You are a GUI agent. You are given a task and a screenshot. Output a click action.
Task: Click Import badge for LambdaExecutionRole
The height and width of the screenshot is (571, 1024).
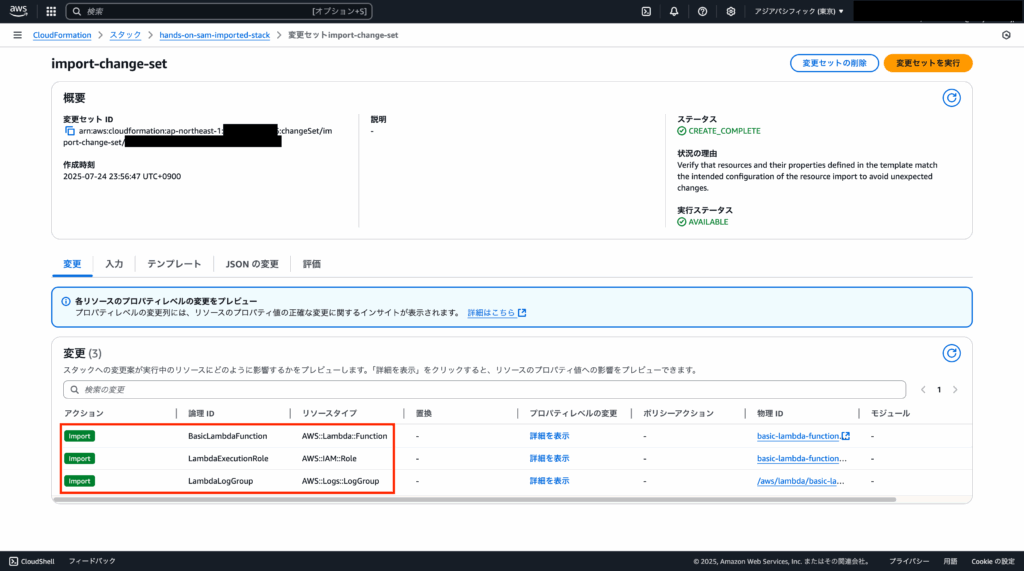(80, 459)
